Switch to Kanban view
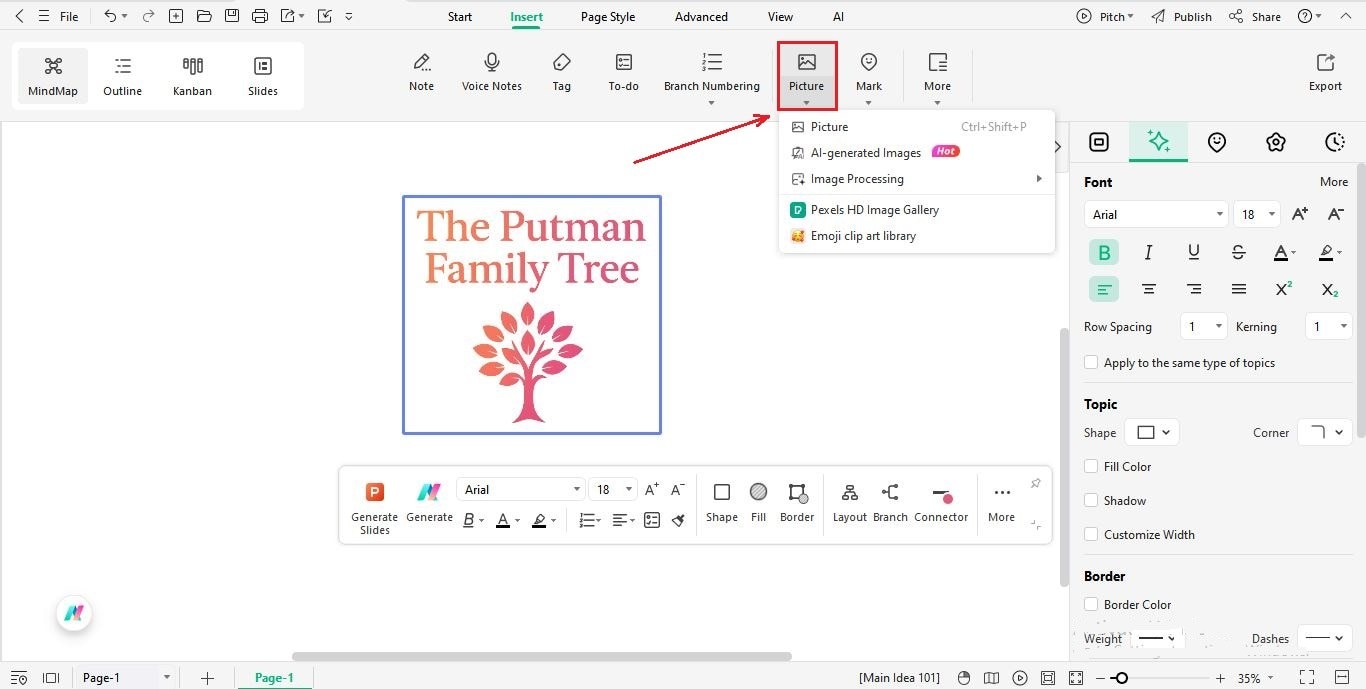1366x689 pixels. tap(192, 76)
